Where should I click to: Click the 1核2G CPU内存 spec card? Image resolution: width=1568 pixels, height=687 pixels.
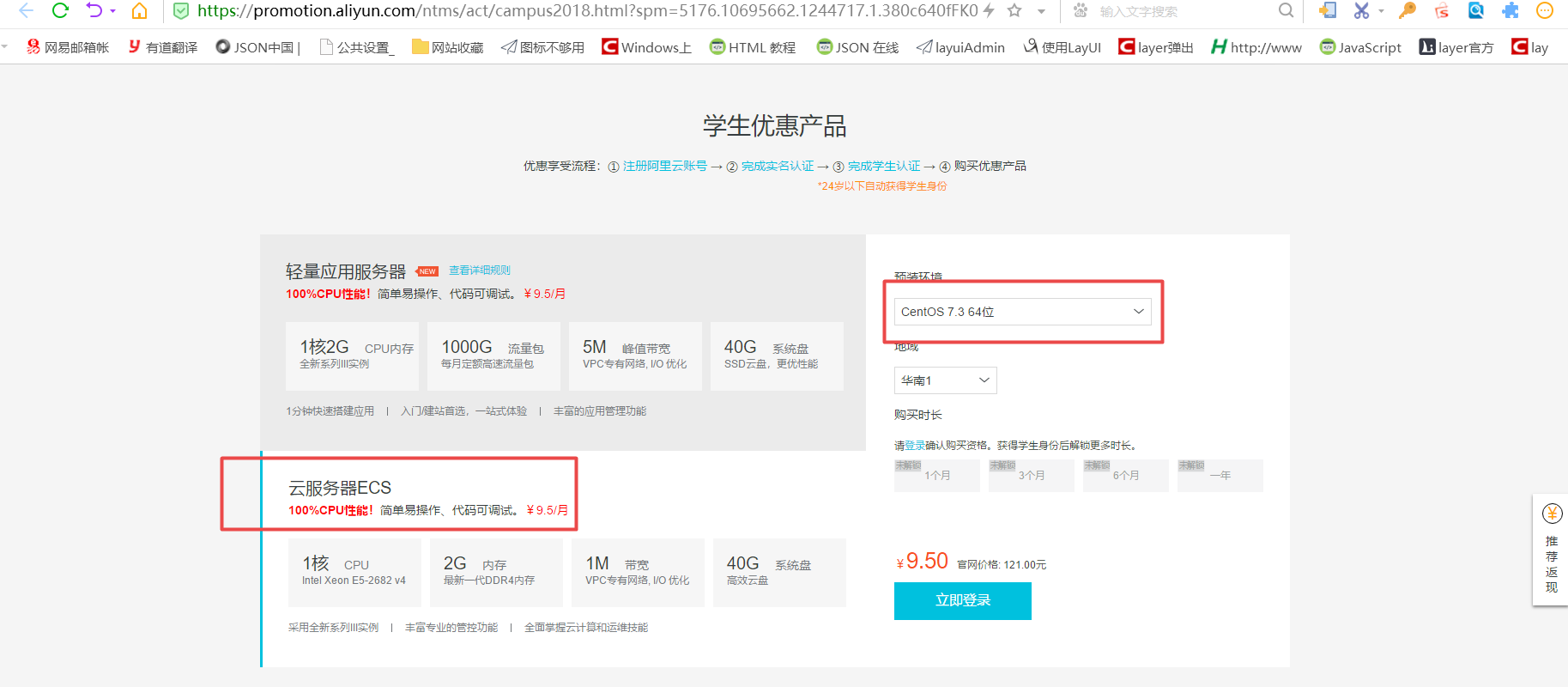[352, 356]
